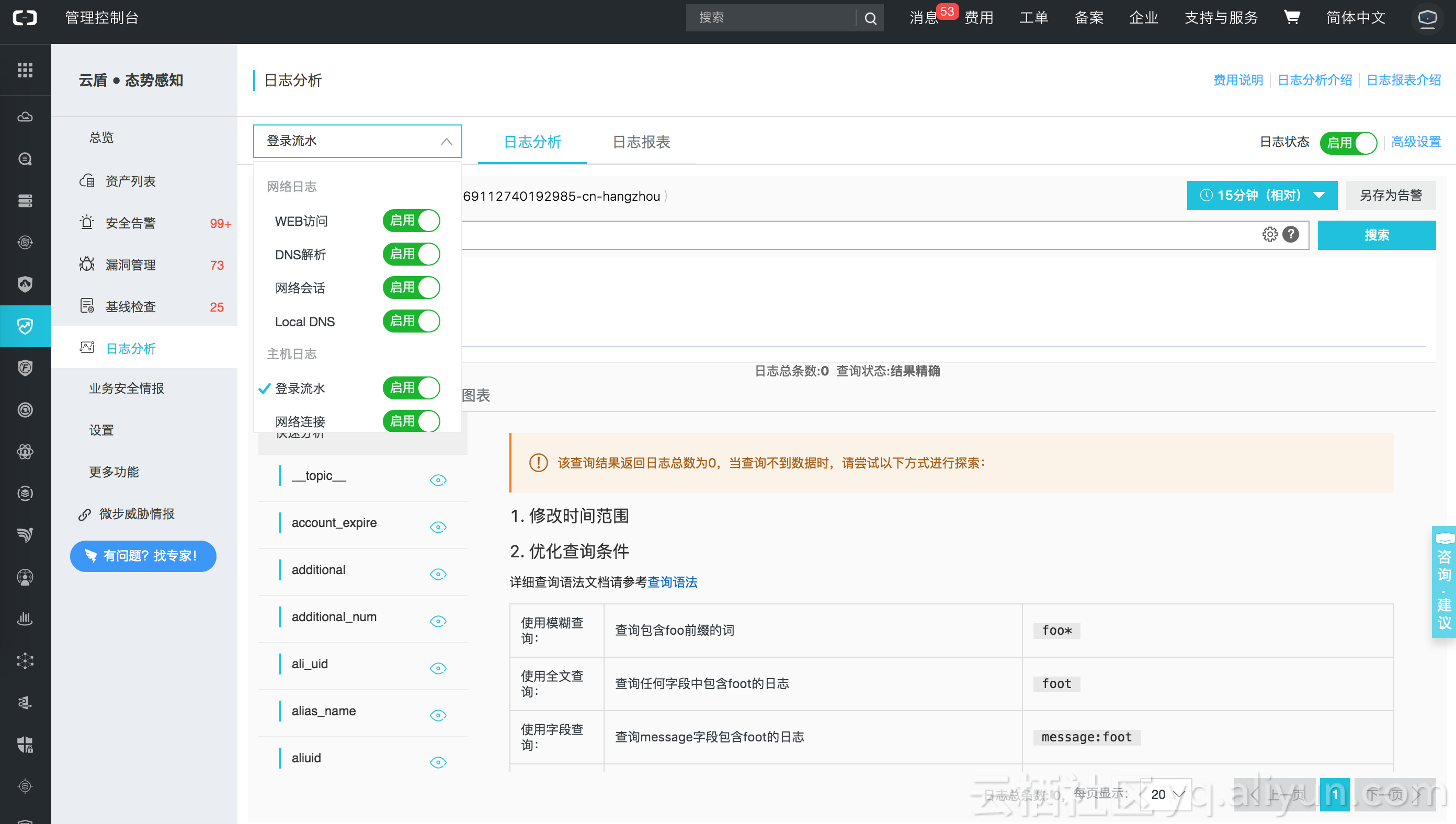Click the eye icon for aliuid field

[438, 762]
